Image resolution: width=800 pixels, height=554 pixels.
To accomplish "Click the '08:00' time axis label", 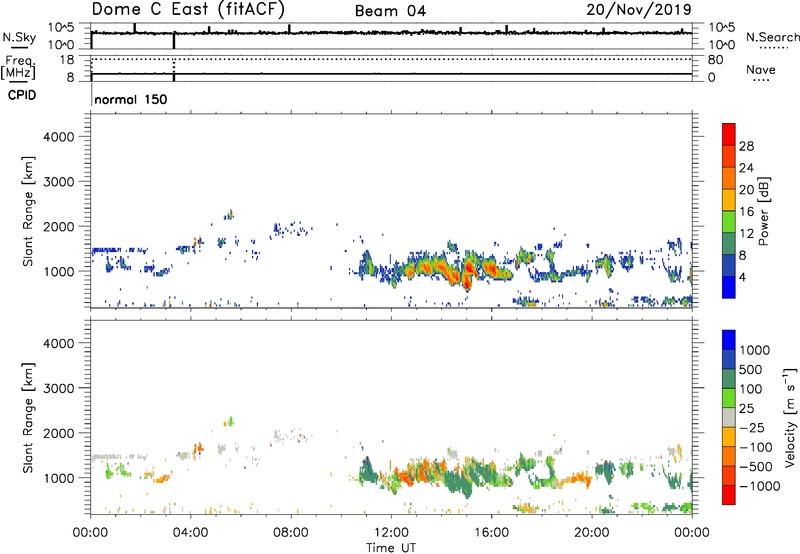I will (x=291, y=533).
